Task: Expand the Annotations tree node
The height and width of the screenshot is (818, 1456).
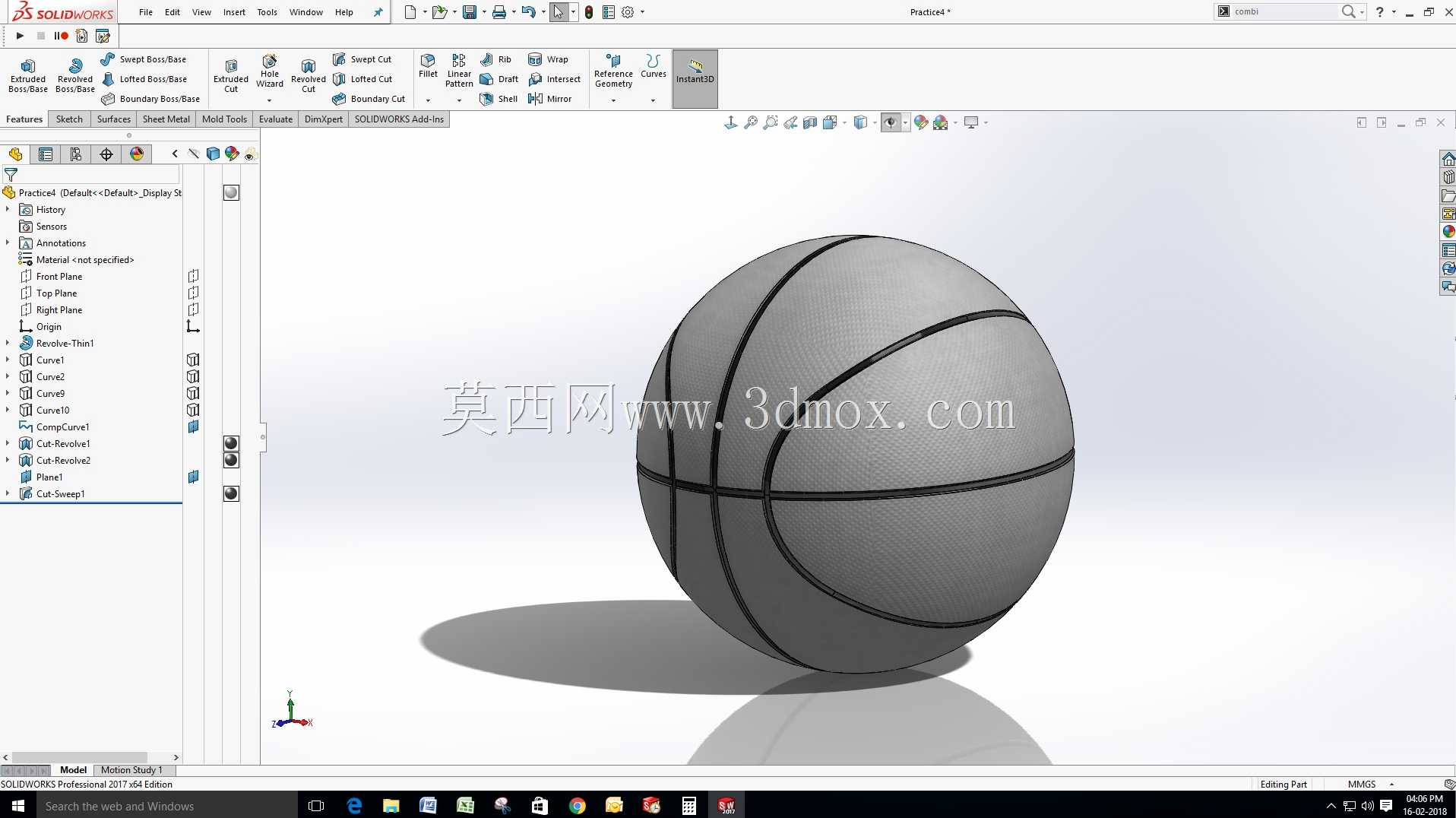Action: [8, 243]
